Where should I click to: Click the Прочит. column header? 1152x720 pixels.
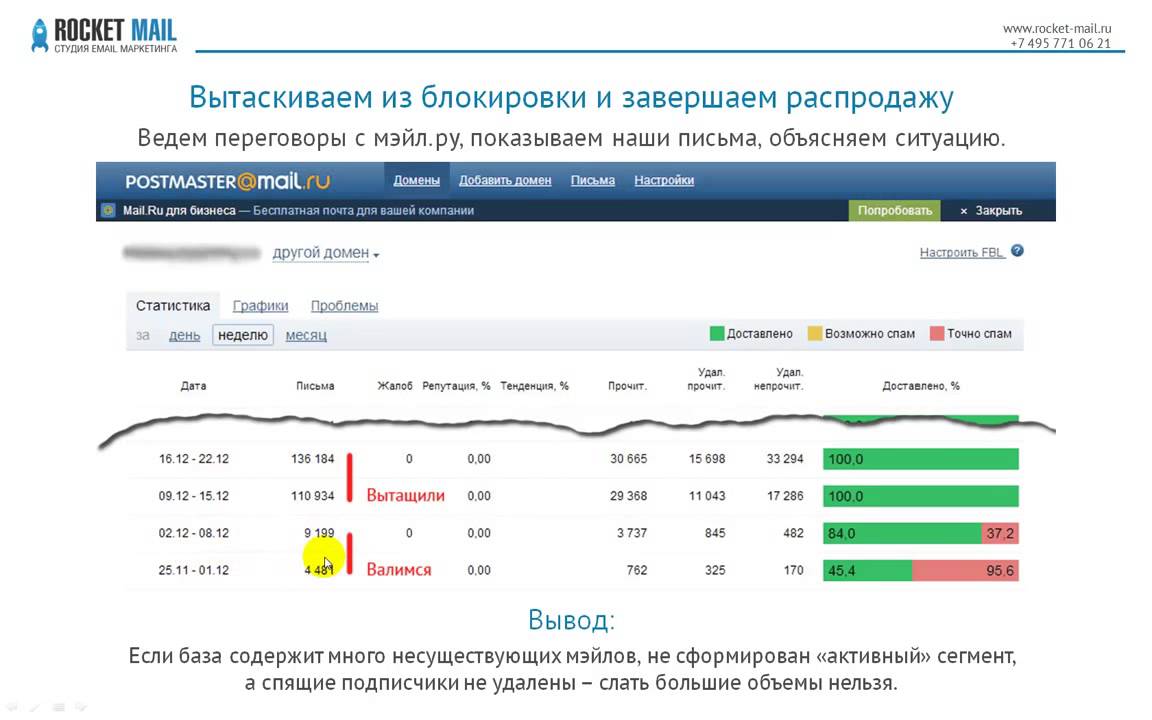[627, 386]
